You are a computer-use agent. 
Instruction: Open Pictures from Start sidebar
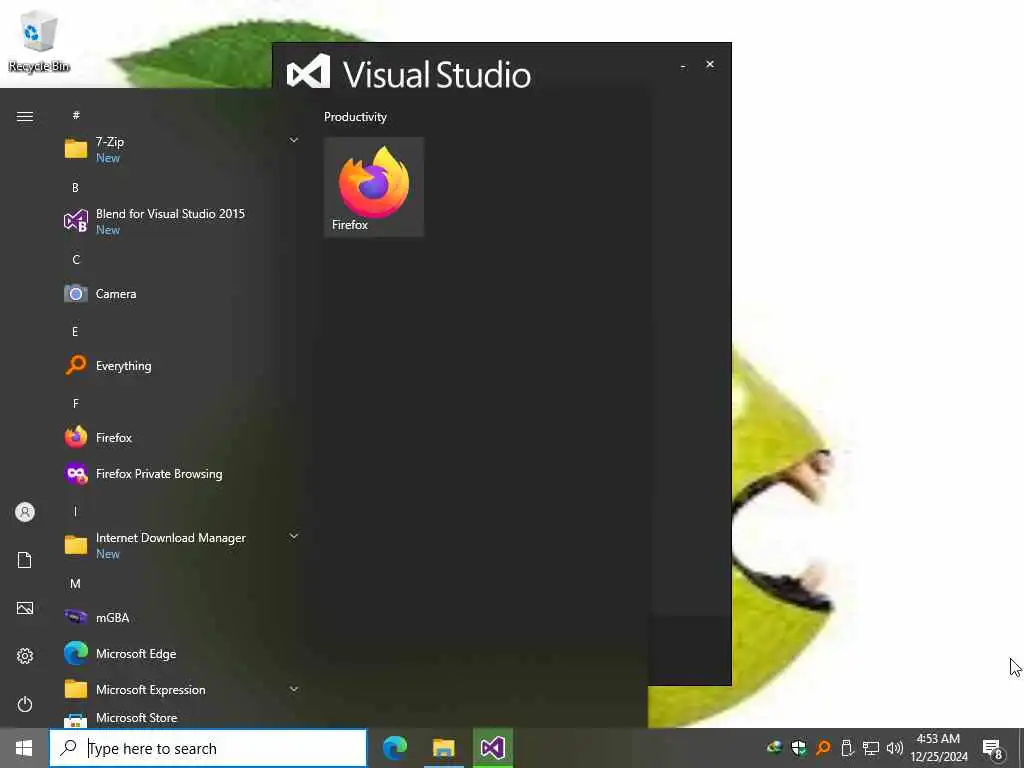[25, 608]
